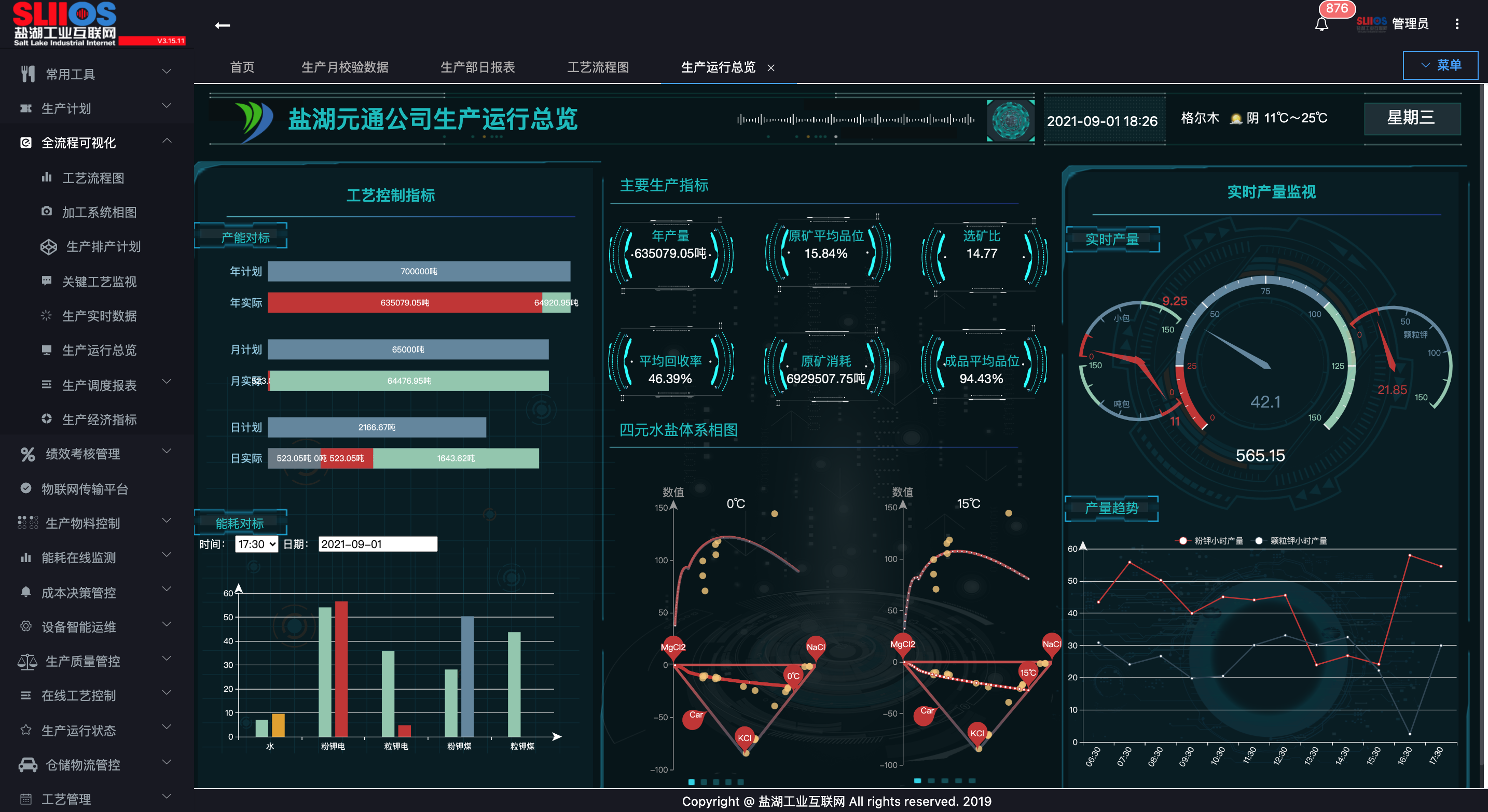Click the back arrow icon

click(x=223, y=25)
